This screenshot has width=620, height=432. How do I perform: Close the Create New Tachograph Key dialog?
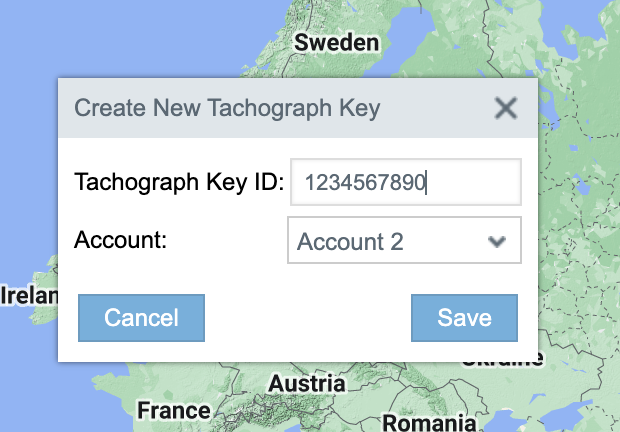(506, 108)
